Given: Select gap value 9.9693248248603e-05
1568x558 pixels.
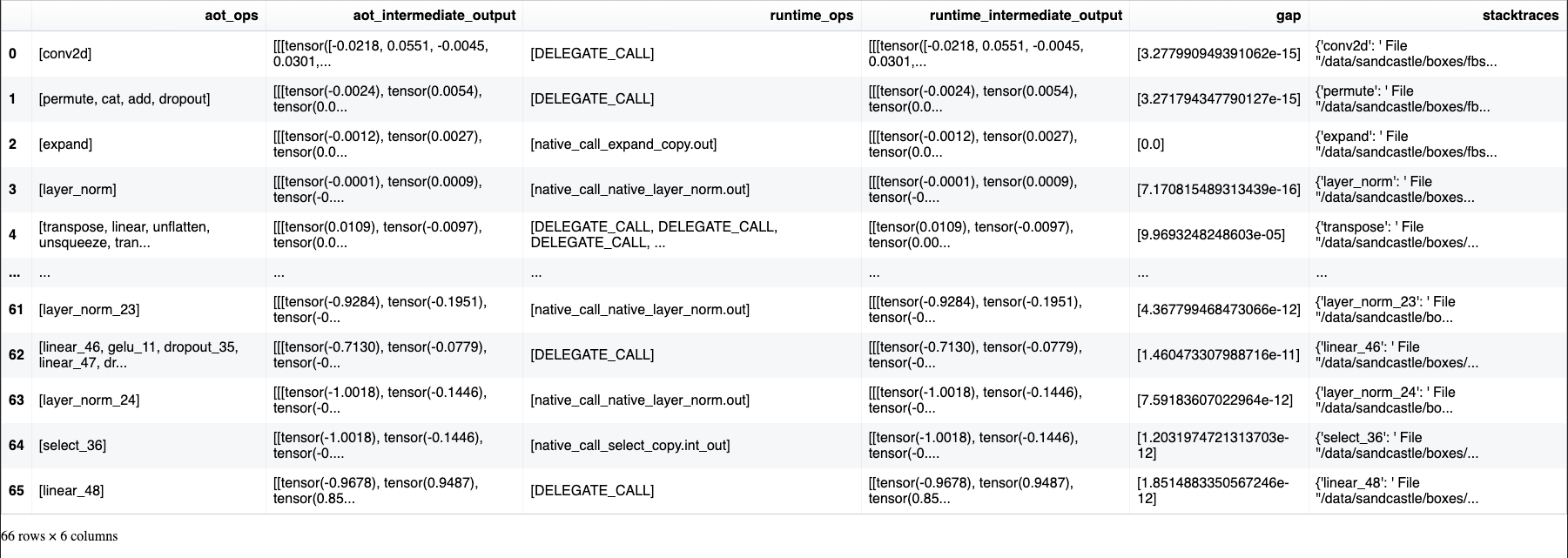Looking at the screenshot, I should click(1211, 235).
